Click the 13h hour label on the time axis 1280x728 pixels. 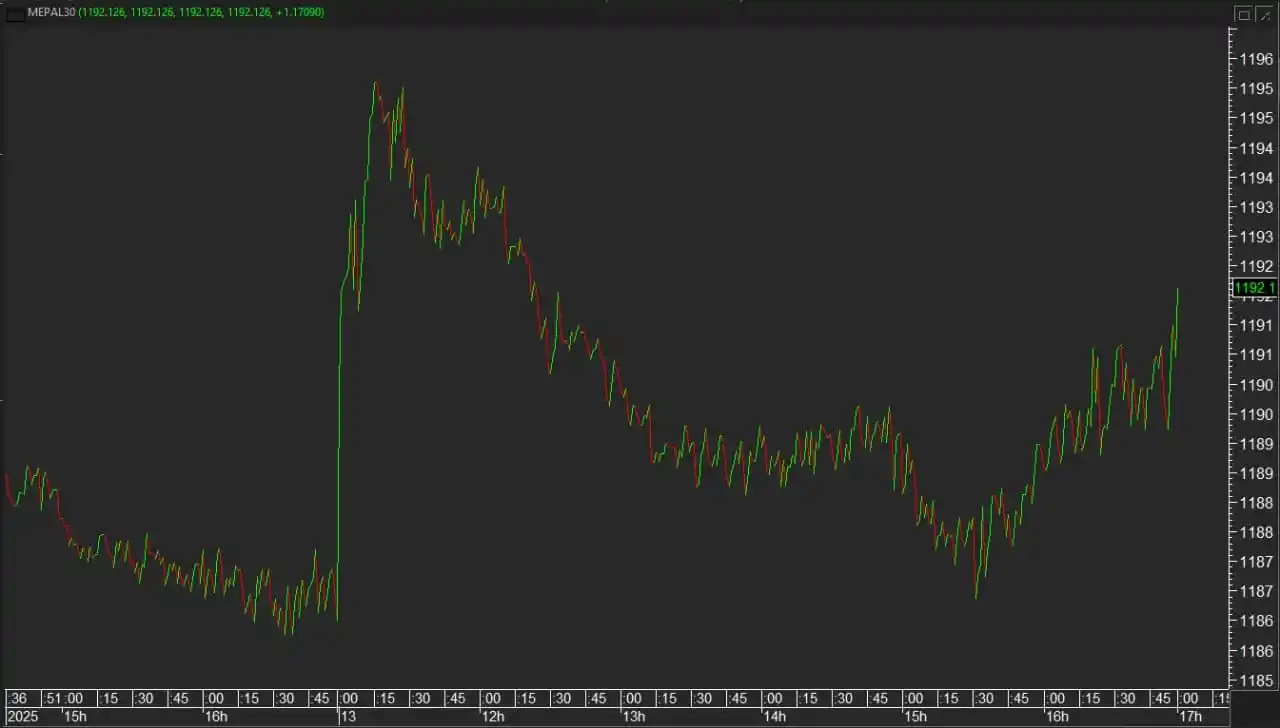coord(634,717)
